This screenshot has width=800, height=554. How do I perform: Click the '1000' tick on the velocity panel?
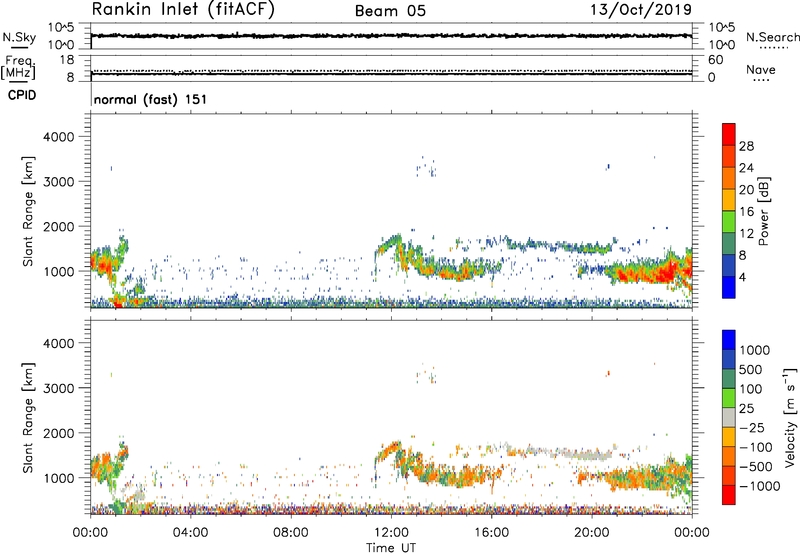(x=59, y=478)
